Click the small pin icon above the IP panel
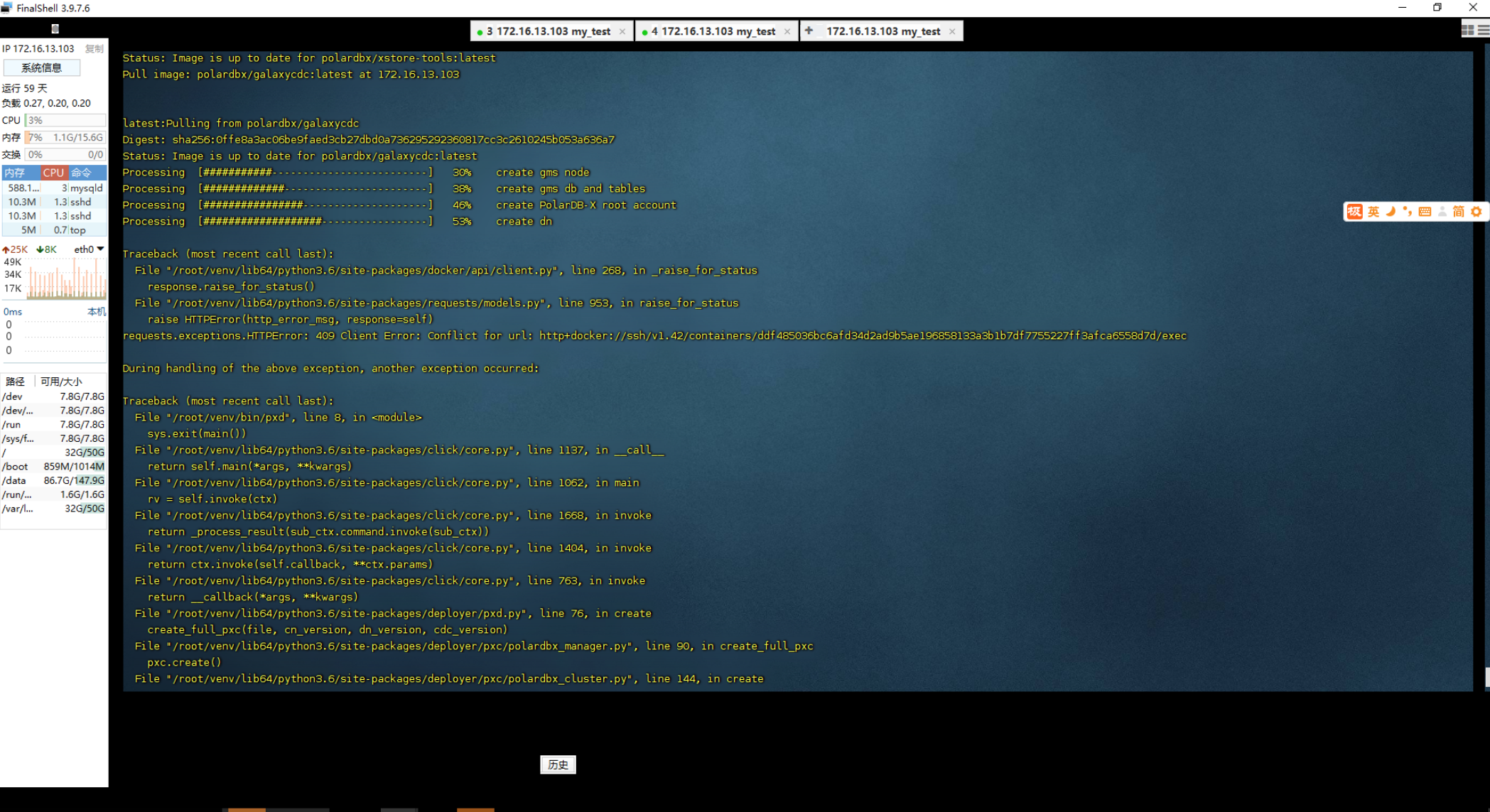The width and height of the screenshot is (1490, 812). (55, 28)
